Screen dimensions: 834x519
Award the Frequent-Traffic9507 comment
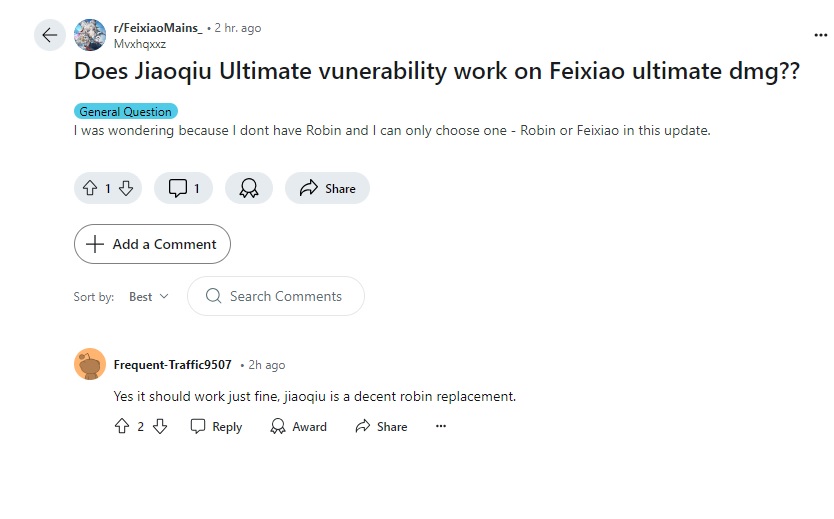pos(298,426)
